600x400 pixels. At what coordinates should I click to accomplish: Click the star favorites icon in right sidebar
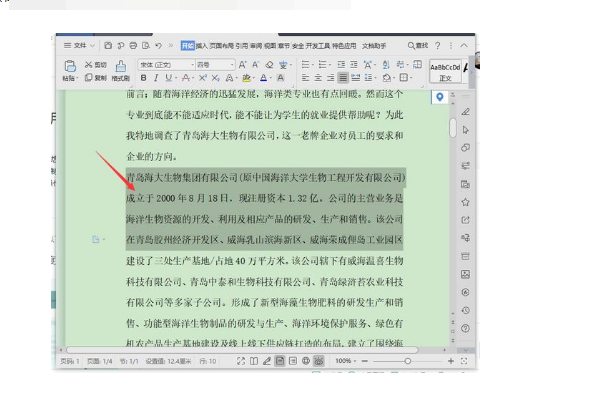(465, 201)
